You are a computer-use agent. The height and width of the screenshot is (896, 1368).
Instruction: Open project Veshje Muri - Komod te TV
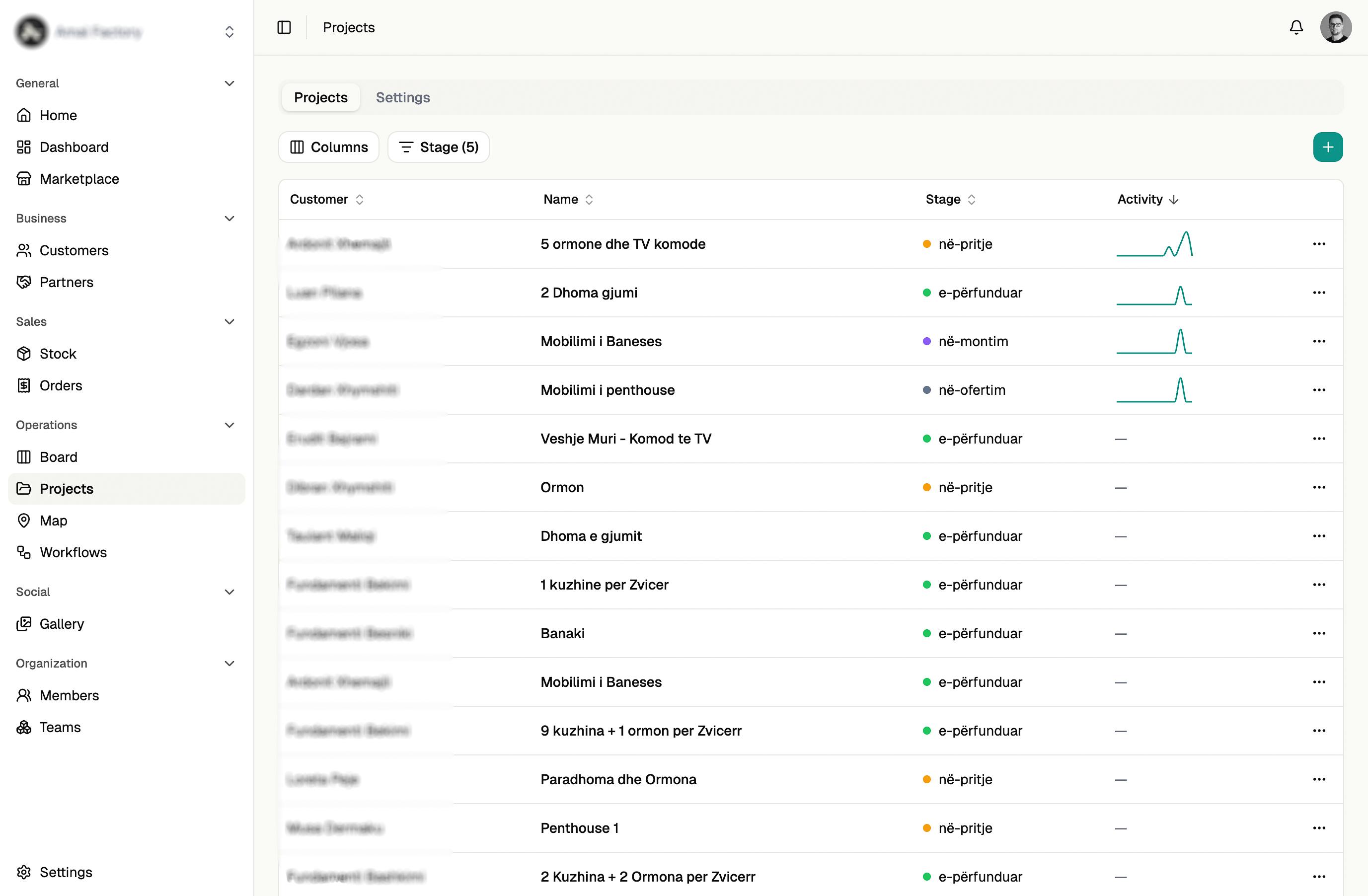point(626,439)
